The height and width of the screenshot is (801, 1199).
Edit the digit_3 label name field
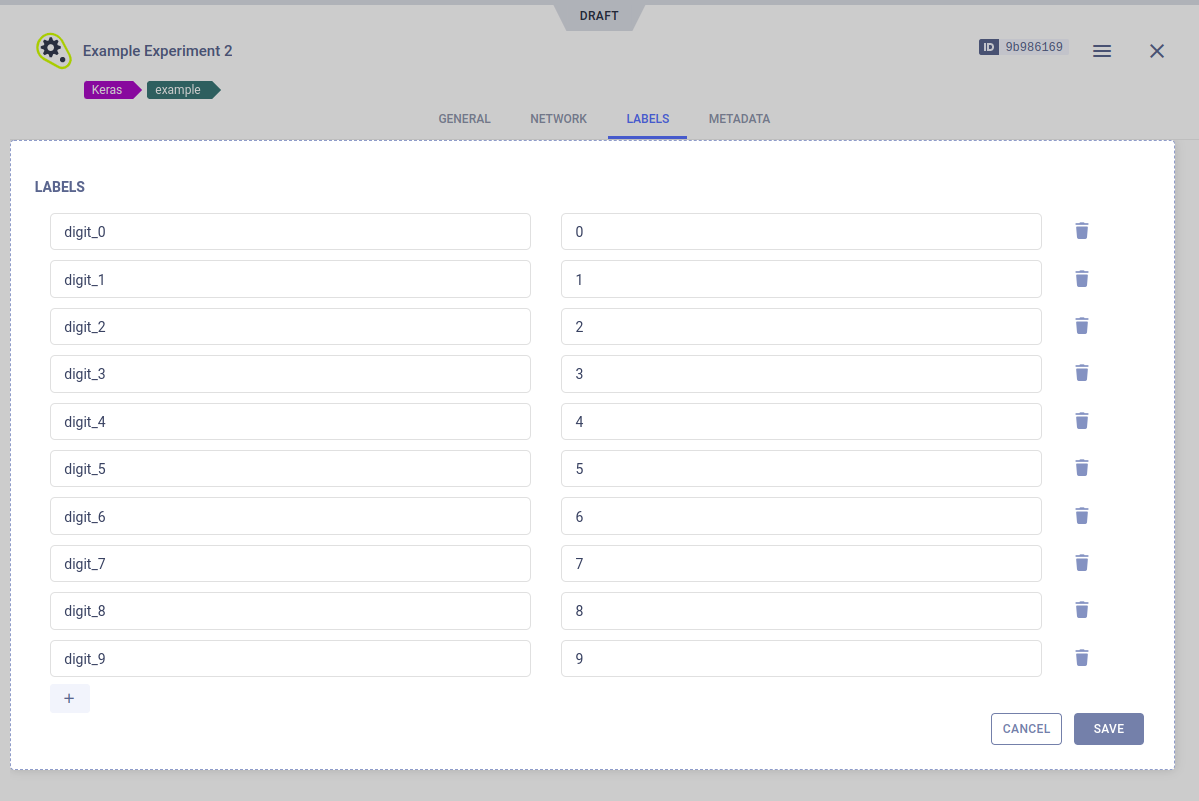coord(290,374)
